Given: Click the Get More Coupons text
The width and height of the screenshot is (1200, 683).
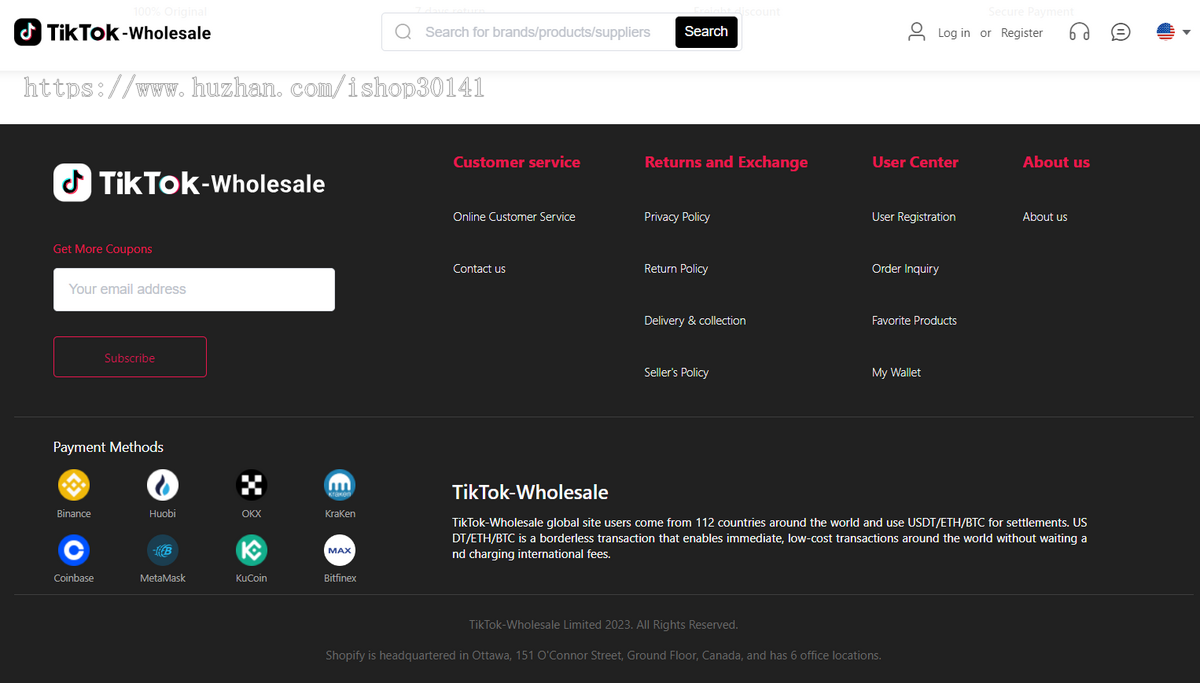Looking at the screenshot, I should click(x=103, y=249).
